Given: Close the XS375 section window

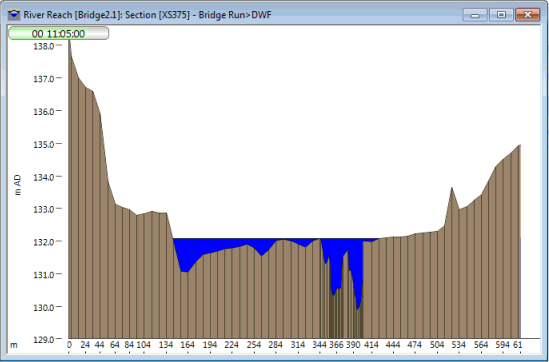Looking at the screenshot, I should coord(528,15).
